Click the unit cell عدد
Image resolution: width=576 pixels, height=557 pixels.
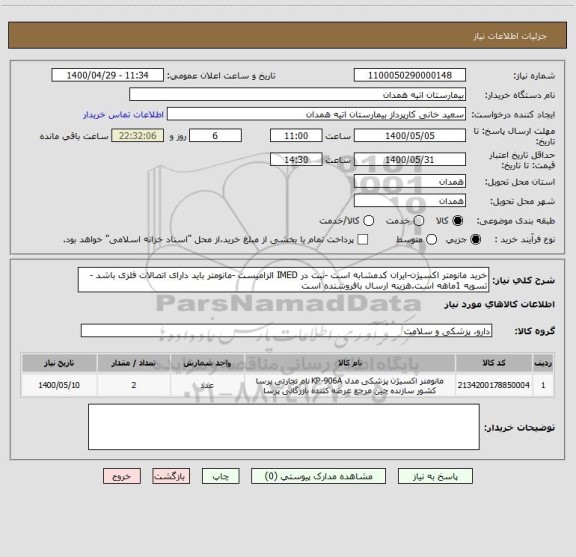point(207,385)
